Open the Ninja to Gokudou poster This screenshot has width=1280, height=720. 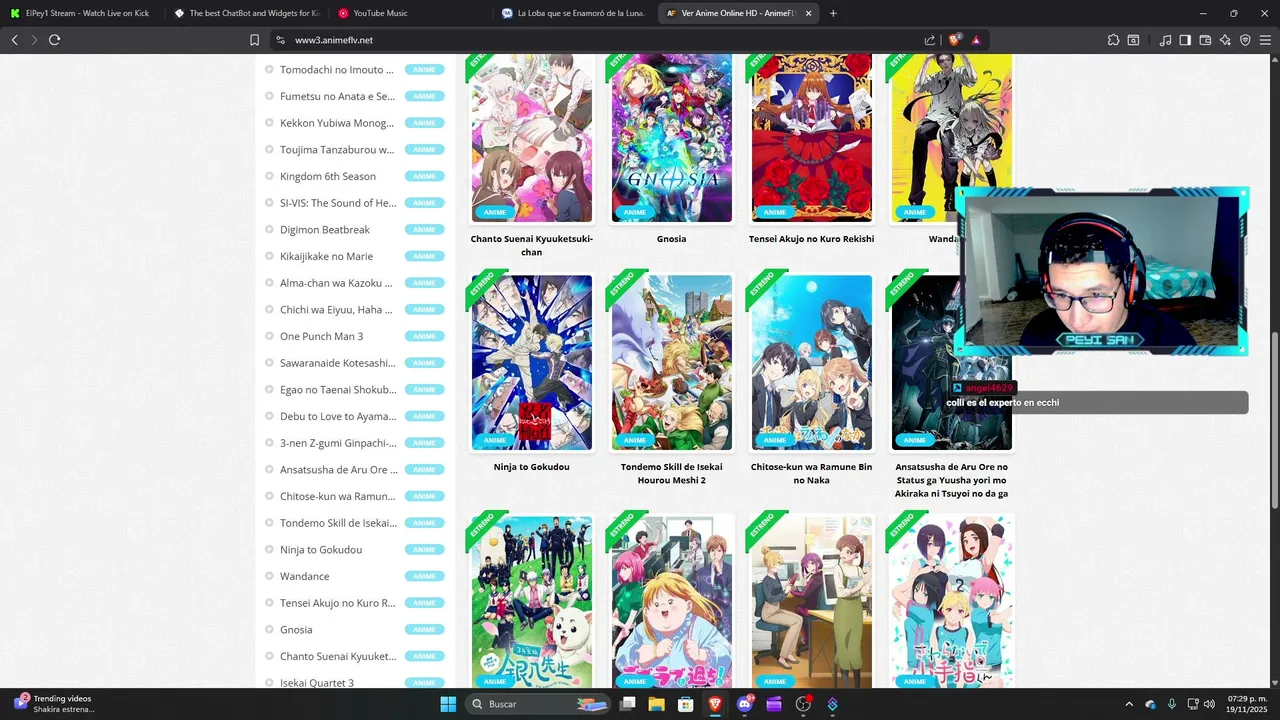pyautogui.click(x=532, y=363)
